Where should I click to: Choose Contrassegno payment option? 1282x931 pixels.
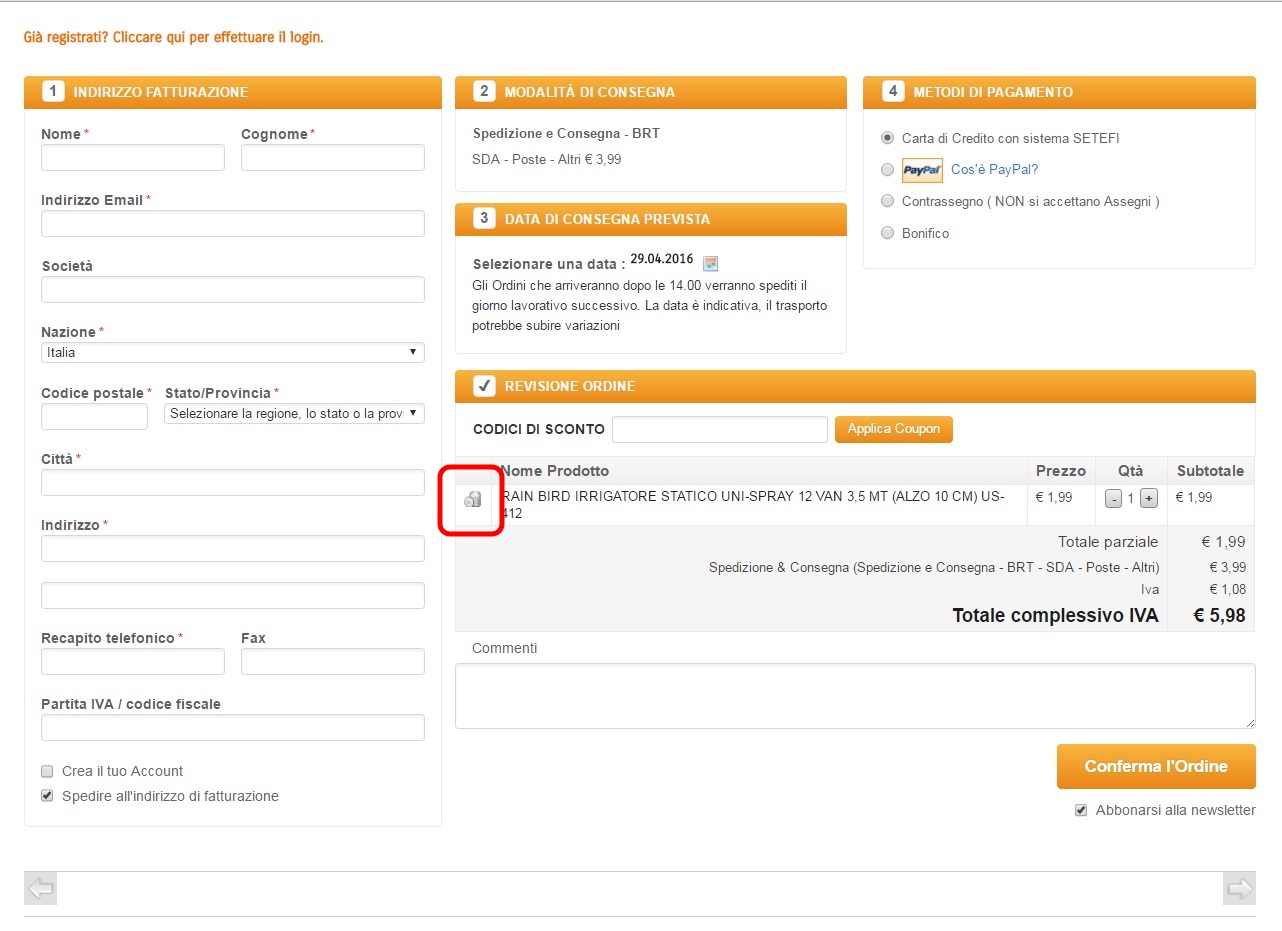point(887,201)
